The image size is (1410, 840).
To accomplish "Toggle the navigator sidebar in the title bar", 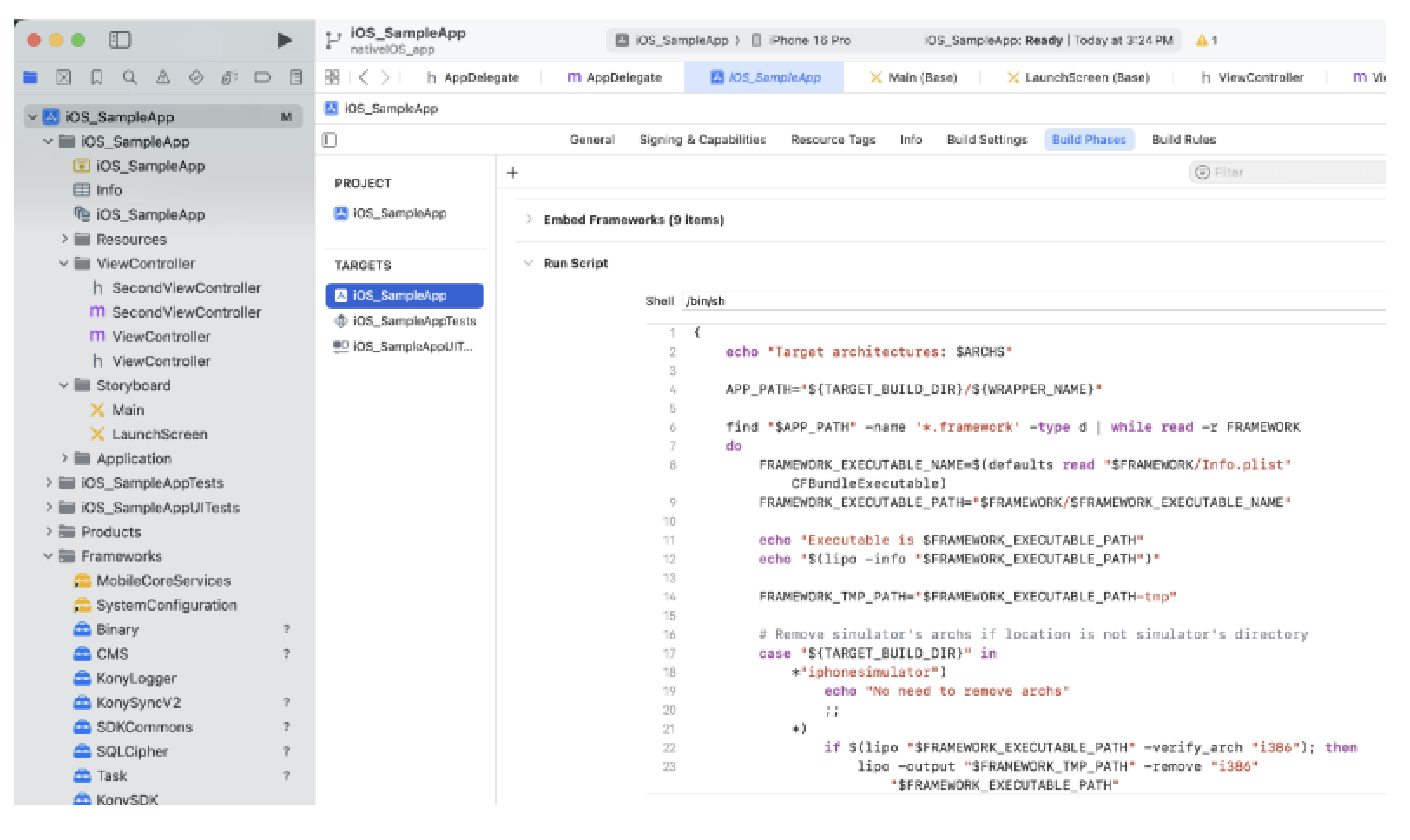I will tap(120, 40).
